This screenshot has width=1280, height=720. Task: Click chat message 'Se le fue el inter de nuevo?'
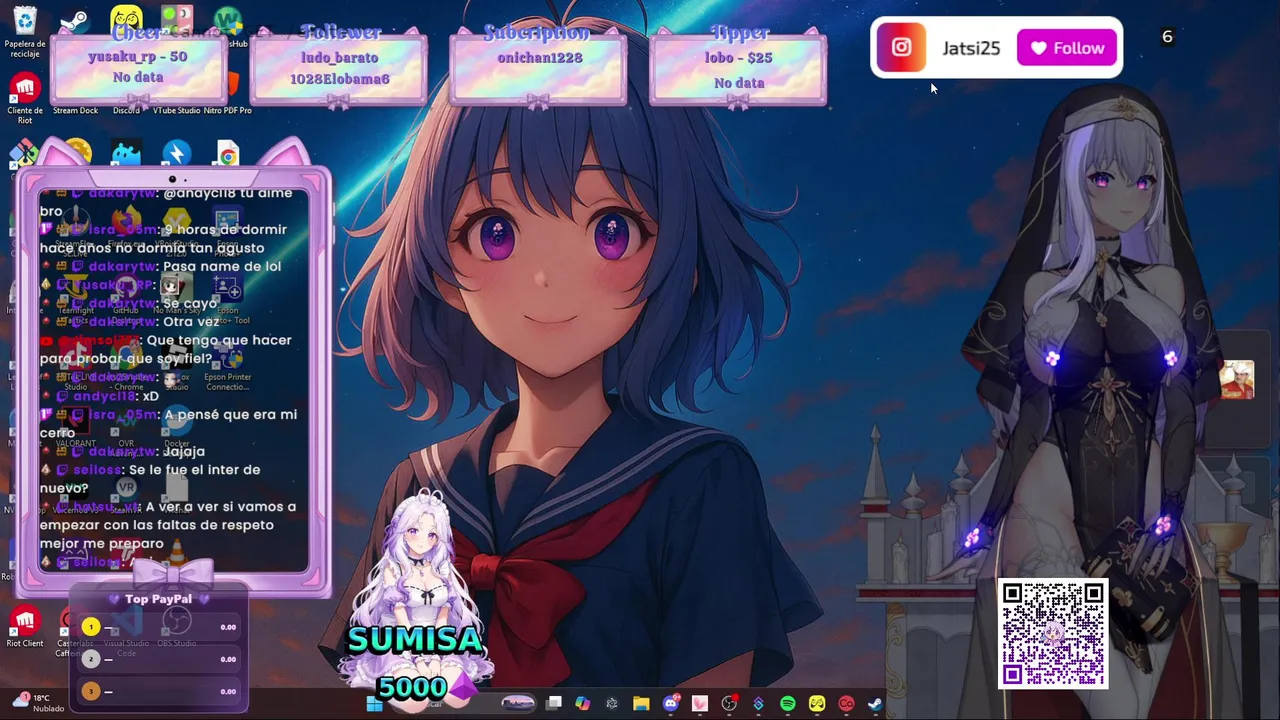pyautogui.click(x=150, y=479)
